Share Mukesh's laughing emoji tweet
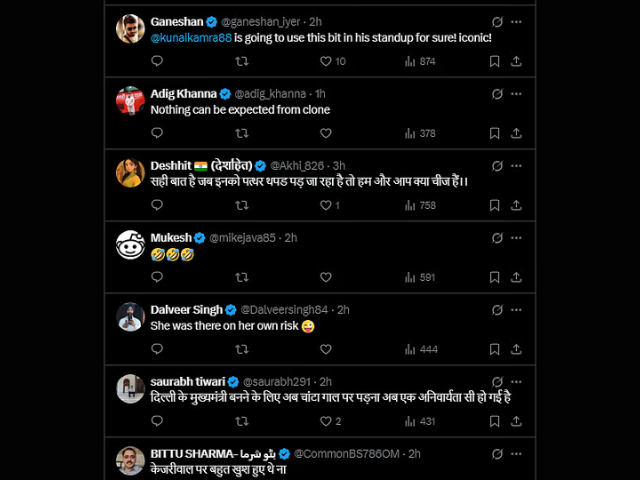This screenshot has width=640, height=480. click(516, 277)
